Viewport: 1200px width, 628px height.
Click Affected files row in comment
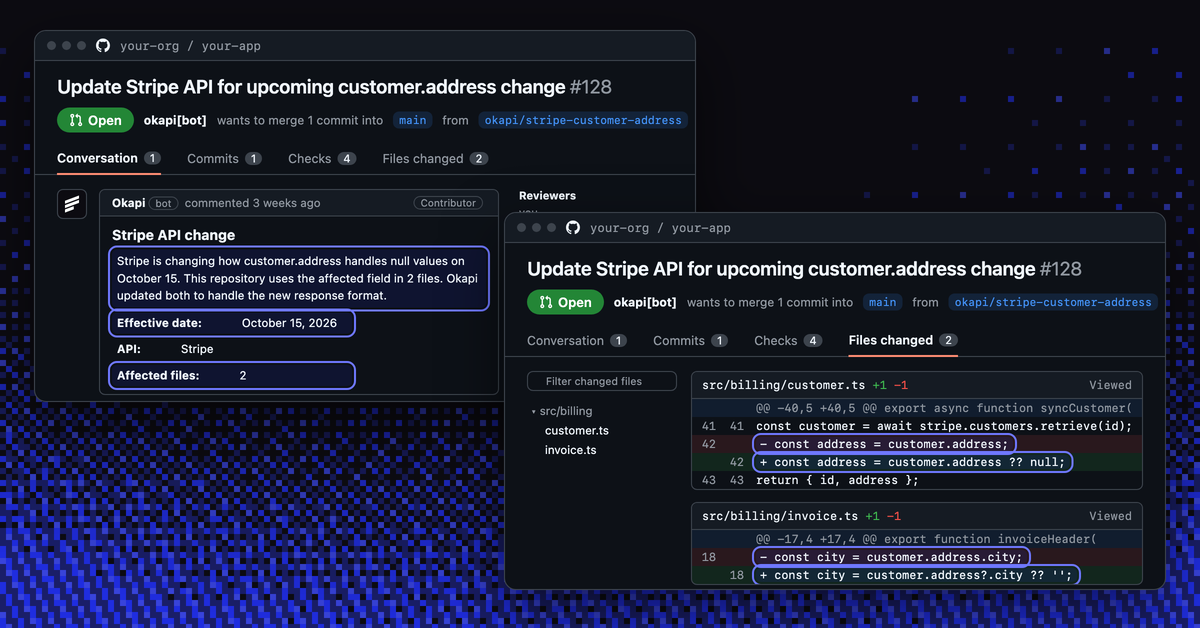[231, 375]
